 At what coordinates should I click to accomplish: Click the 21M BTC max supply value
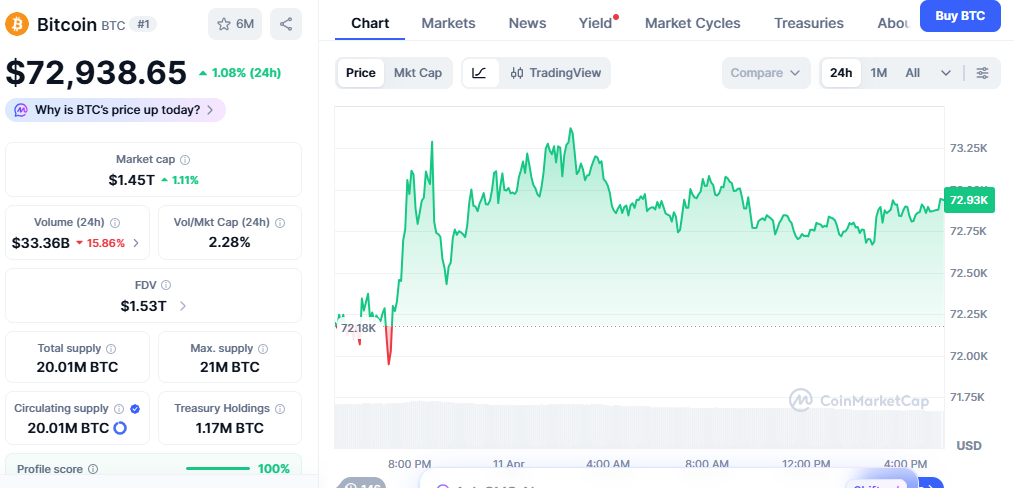click(x=230, y=367)
